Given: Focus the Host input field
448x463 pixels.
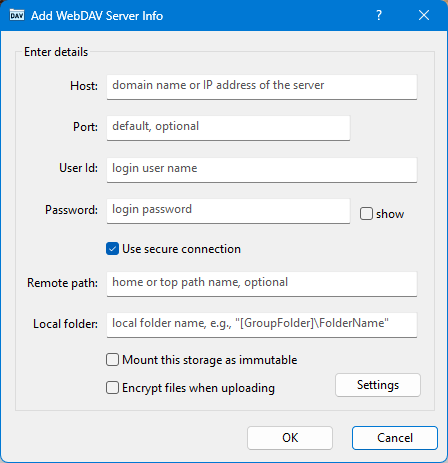Looking at the screenshot, I should [x=262, y=87].
